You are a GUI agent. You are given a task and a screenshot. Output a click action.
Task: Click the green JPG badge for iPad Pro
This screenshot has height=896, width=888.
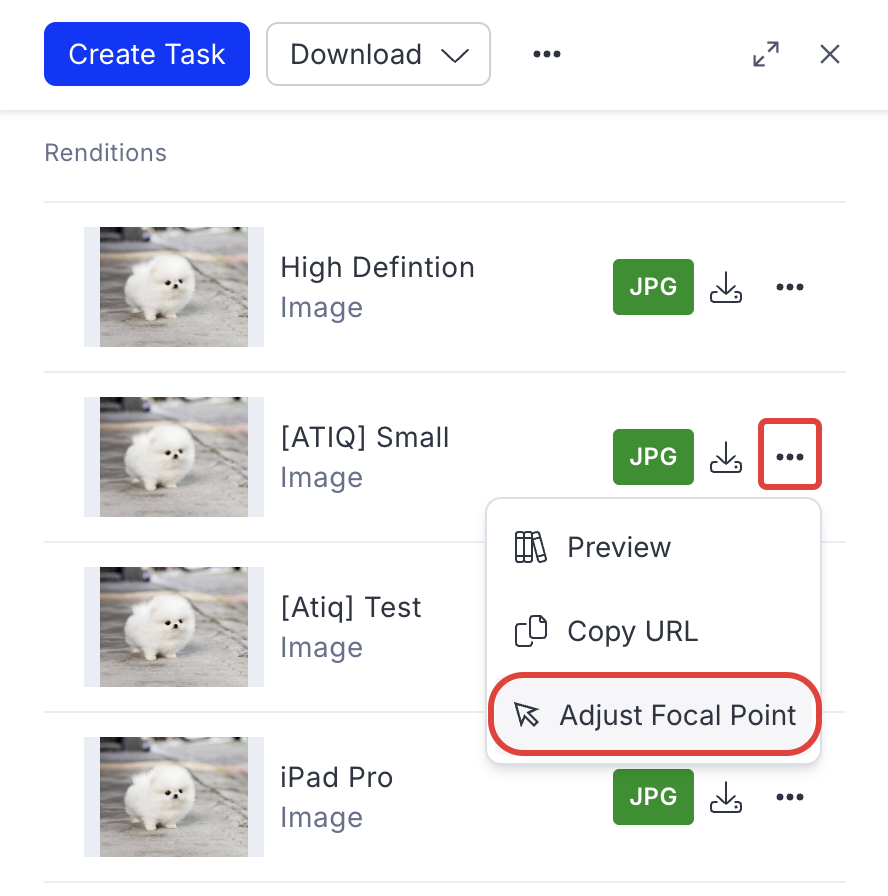(653, 797)
